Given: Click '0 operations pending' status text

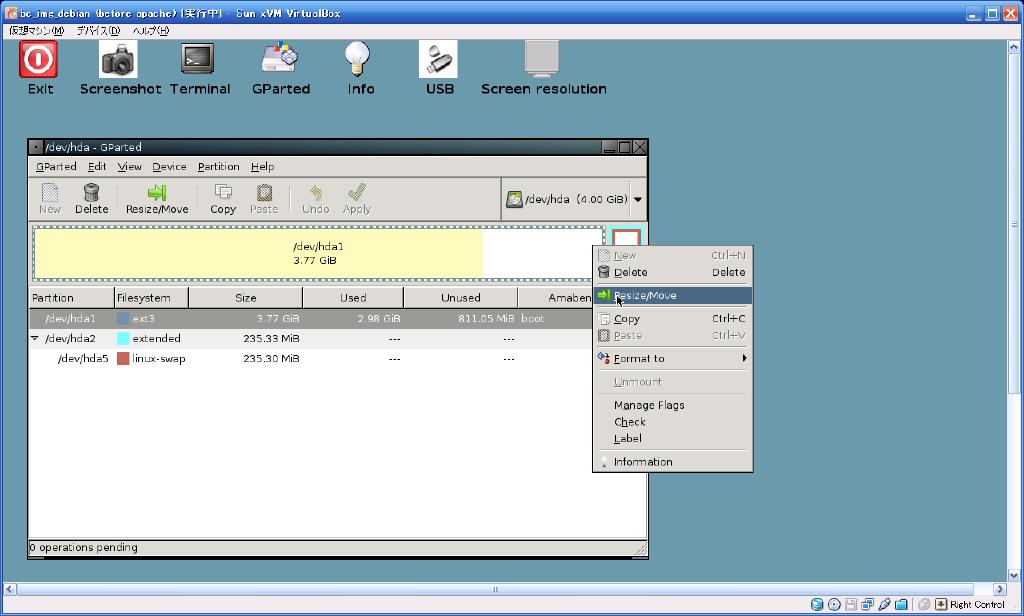Looking at the screenshot, I should coord(84,547).
